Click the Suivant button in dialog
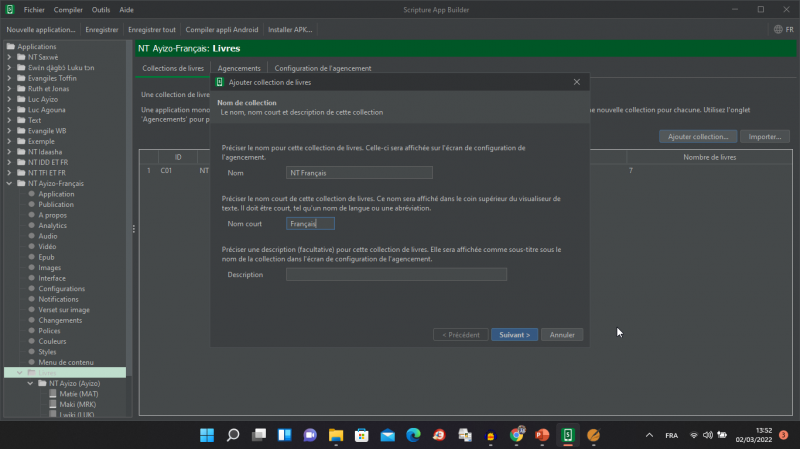The image size is (800, 449). tap(516, 334)
